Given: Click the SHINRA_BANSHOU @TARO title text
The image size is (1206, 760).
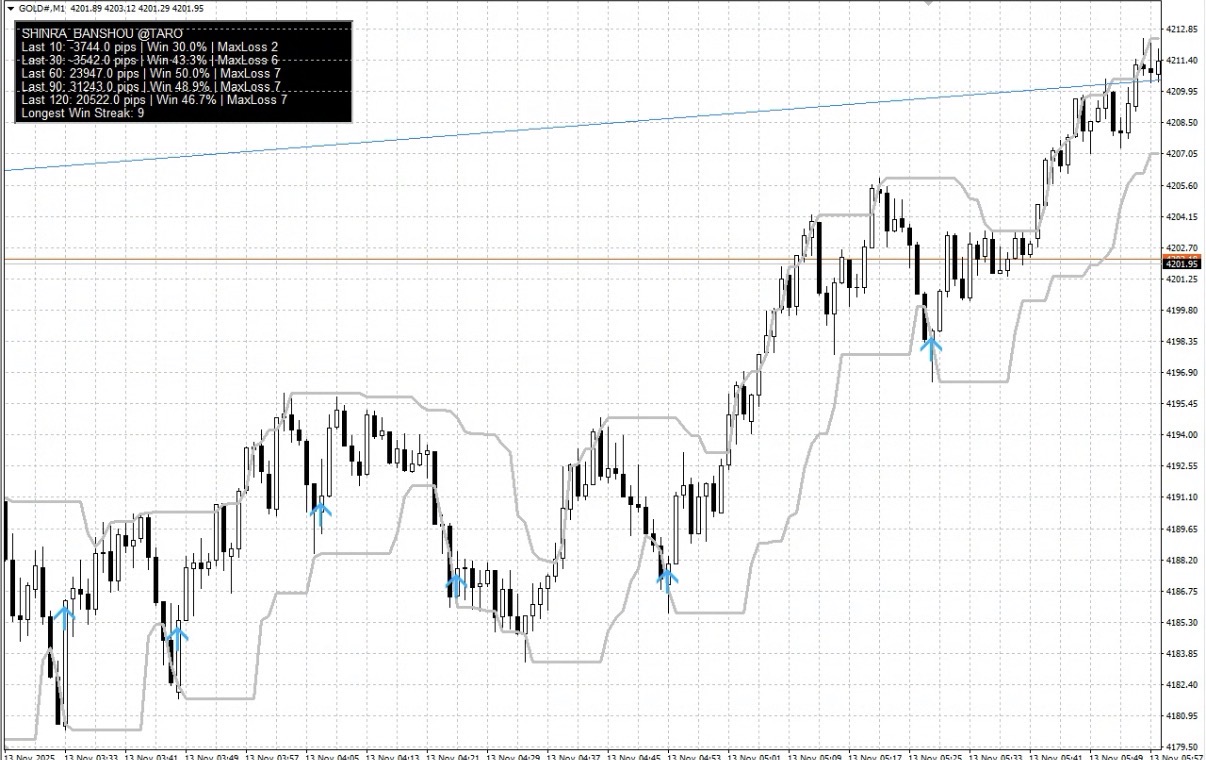Looking at the screenshot, I should (102, 33).
